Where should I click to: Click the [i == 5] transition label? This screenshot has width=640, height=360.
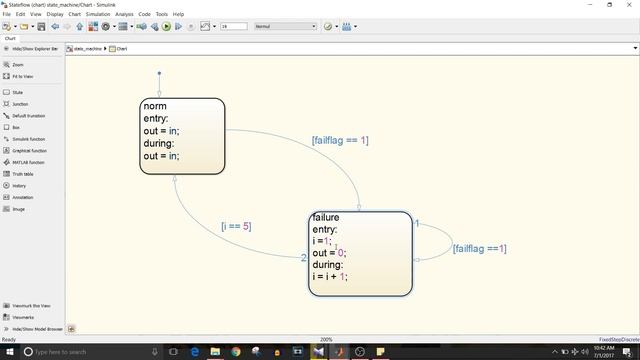coord(236,226)
